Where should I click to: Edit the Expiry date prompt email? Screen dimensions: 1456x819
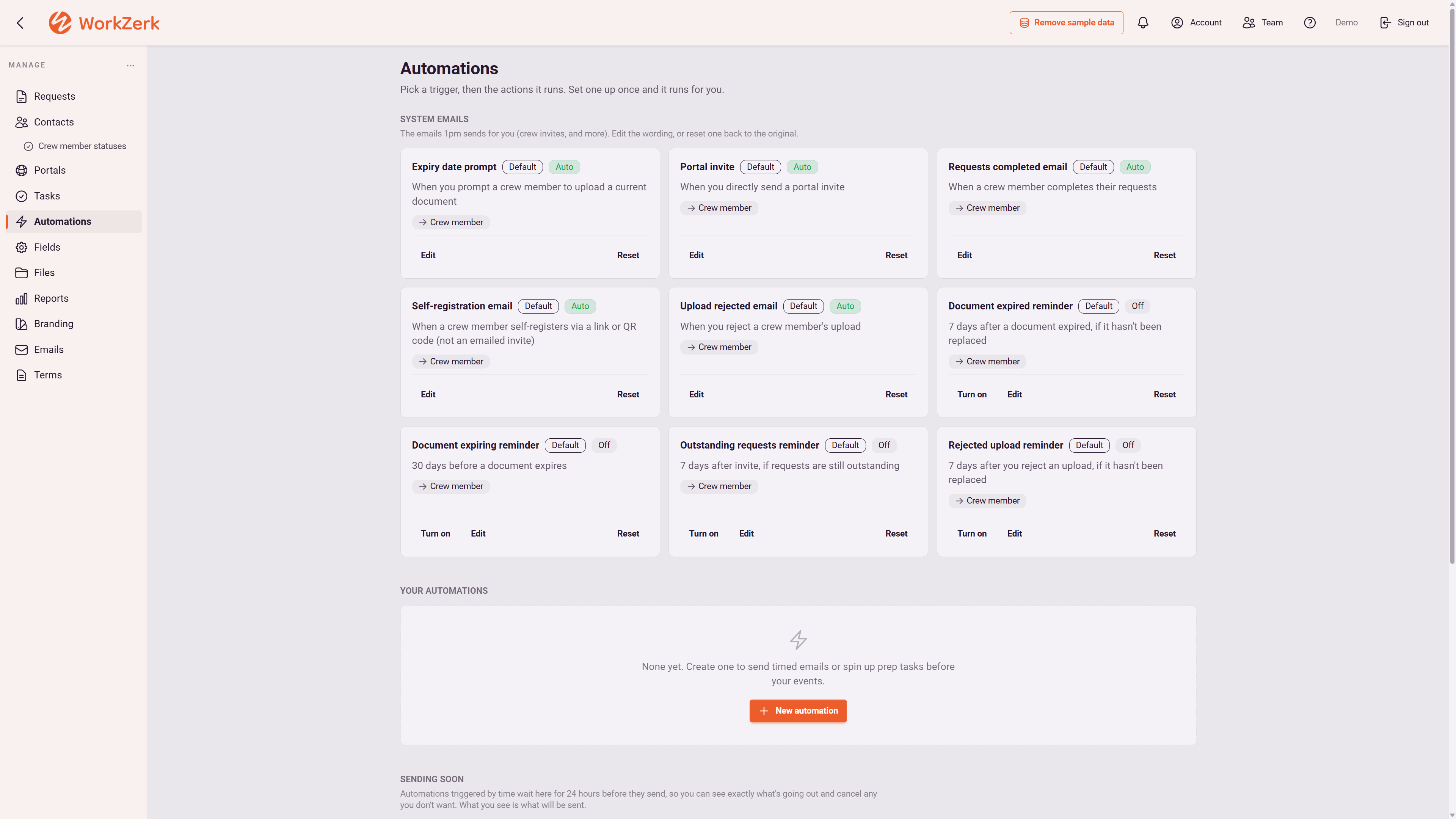point(428,256)
